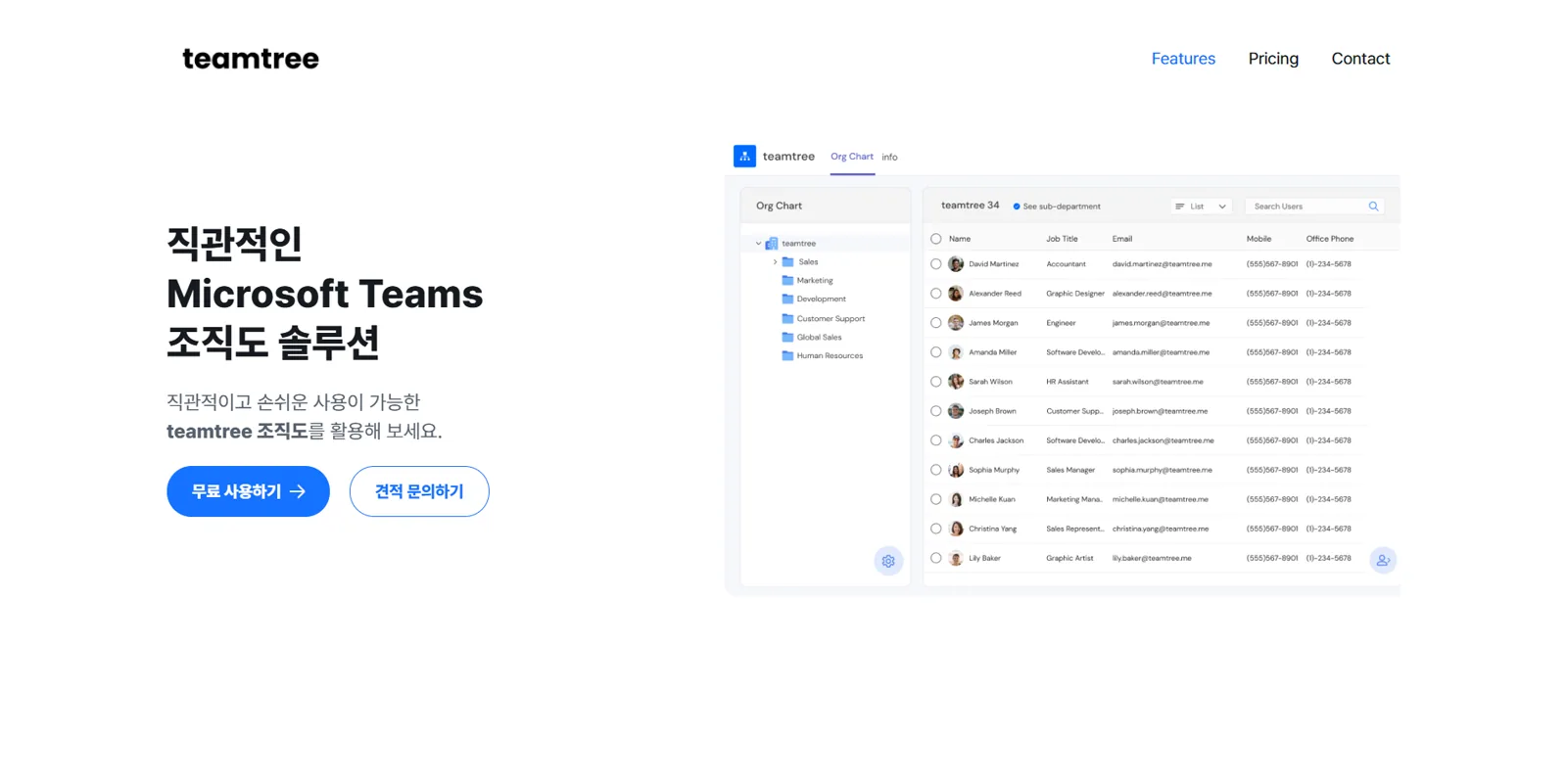Select the Sophia Murphy row checkbox
Image resolution: width=1567 pixels, height=784 pixels.
click(936, 470)
